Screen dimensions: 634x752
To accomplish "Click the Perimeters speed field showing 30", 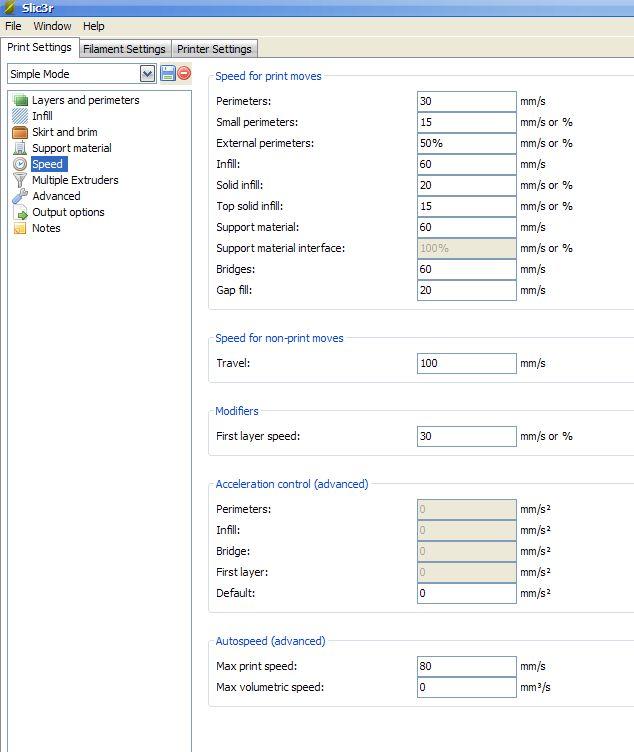I will (467, 101).
